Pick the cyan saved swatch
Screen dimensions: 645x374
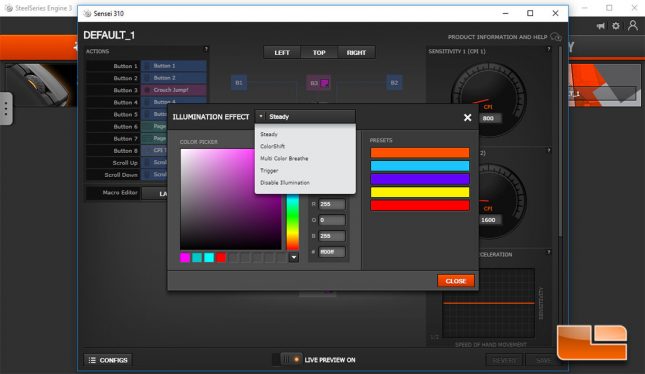tap(209, 258)
